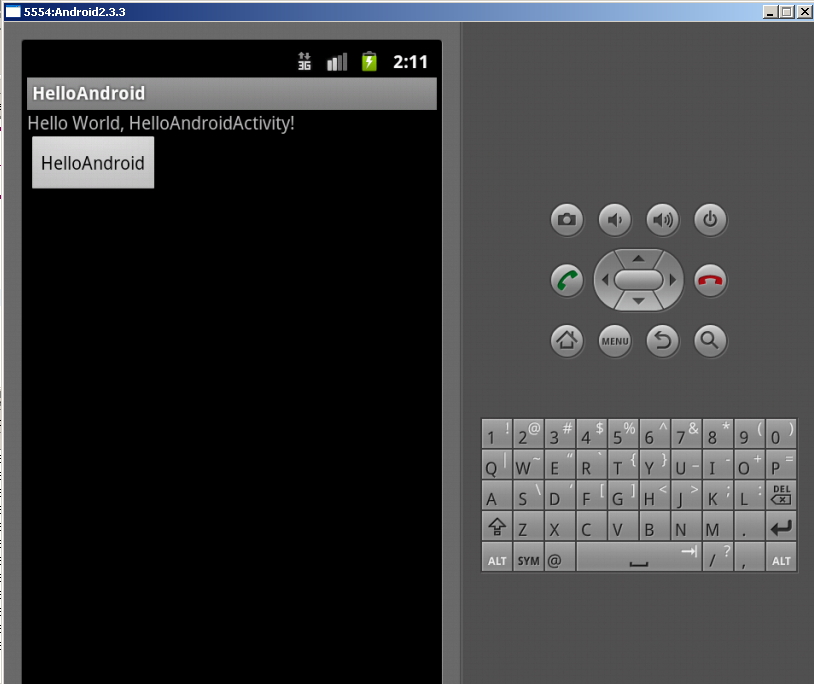Click the Enter key on the keyboard

pyautogui.click(x=781, y=526)
